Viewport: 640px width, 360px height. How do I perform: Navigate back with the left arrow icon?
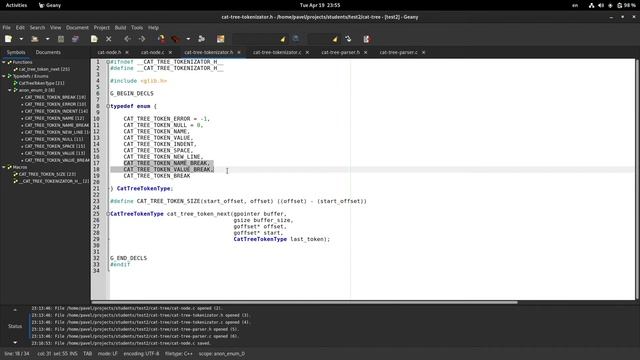(127, 39)
